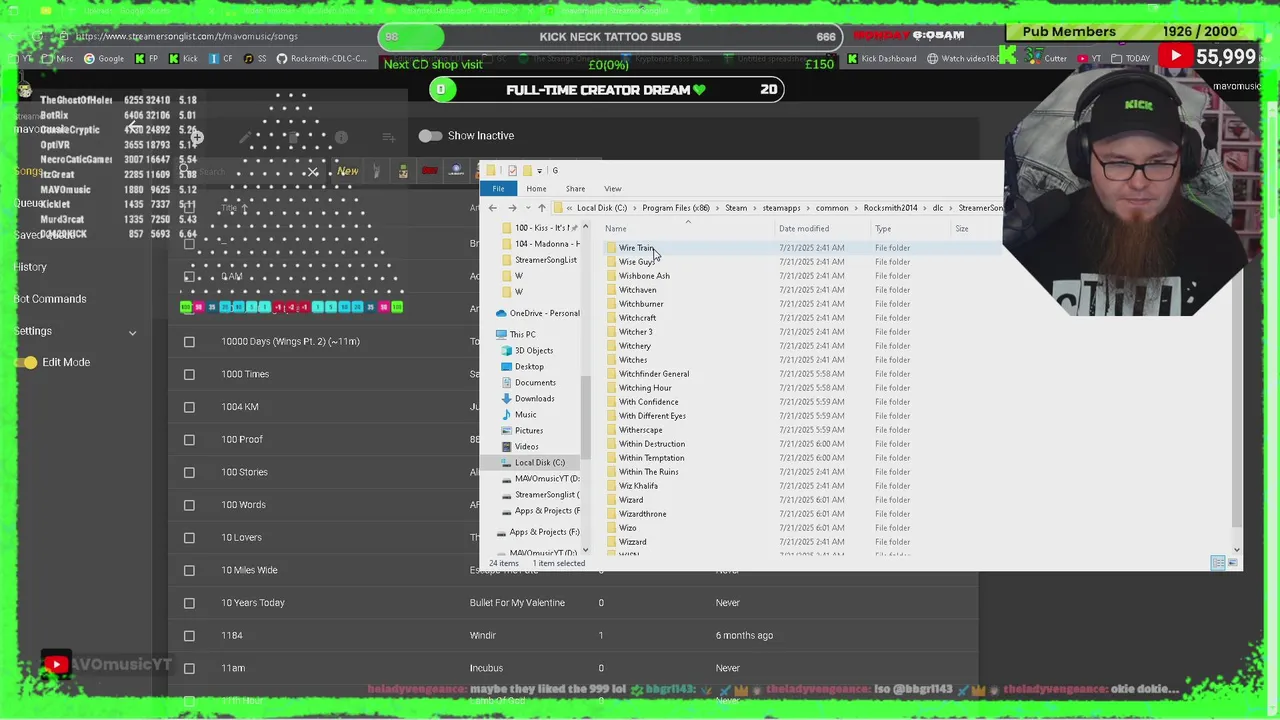Click Properties icon in Explorer title bar

[512, 171]
